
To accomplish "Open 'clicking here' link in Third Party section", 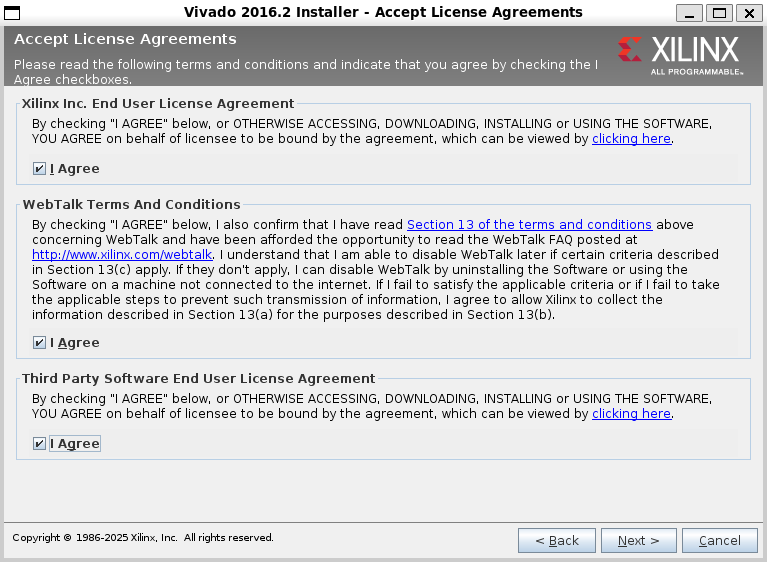I will tap(631, 414).
